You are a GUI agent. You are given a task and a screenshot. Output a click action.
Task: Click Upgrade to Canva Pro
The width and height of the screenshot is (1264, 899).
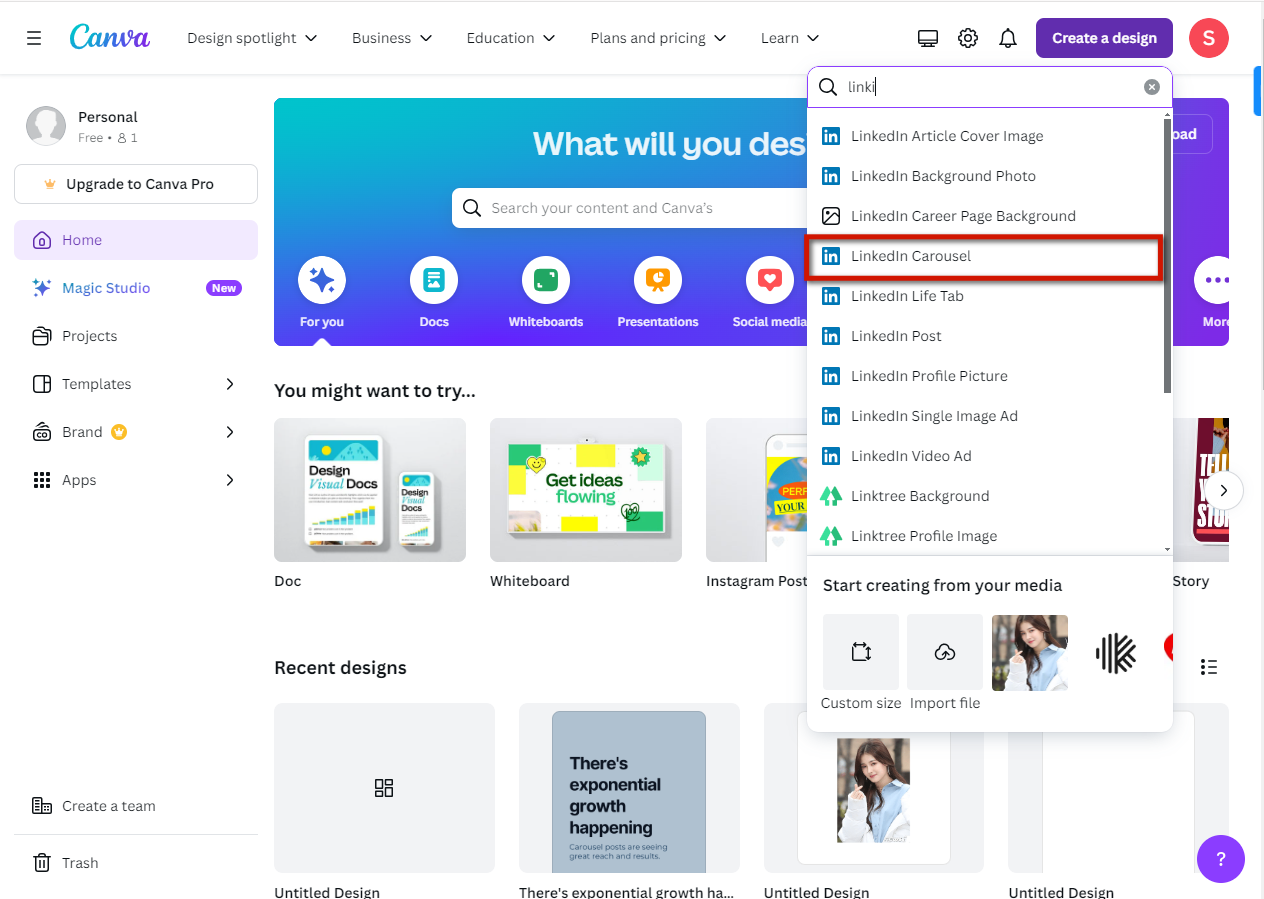136,184
